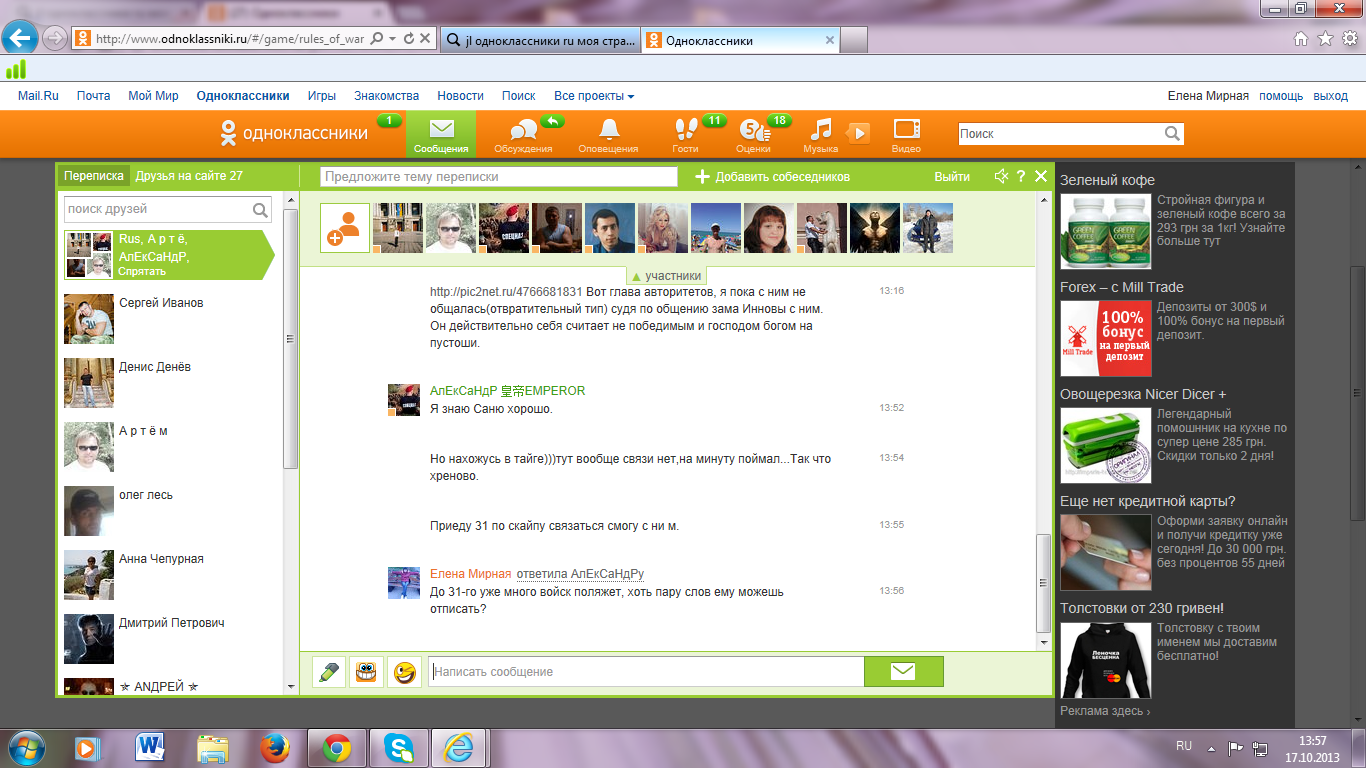Open the chat help question mark

pos(1021,176)
